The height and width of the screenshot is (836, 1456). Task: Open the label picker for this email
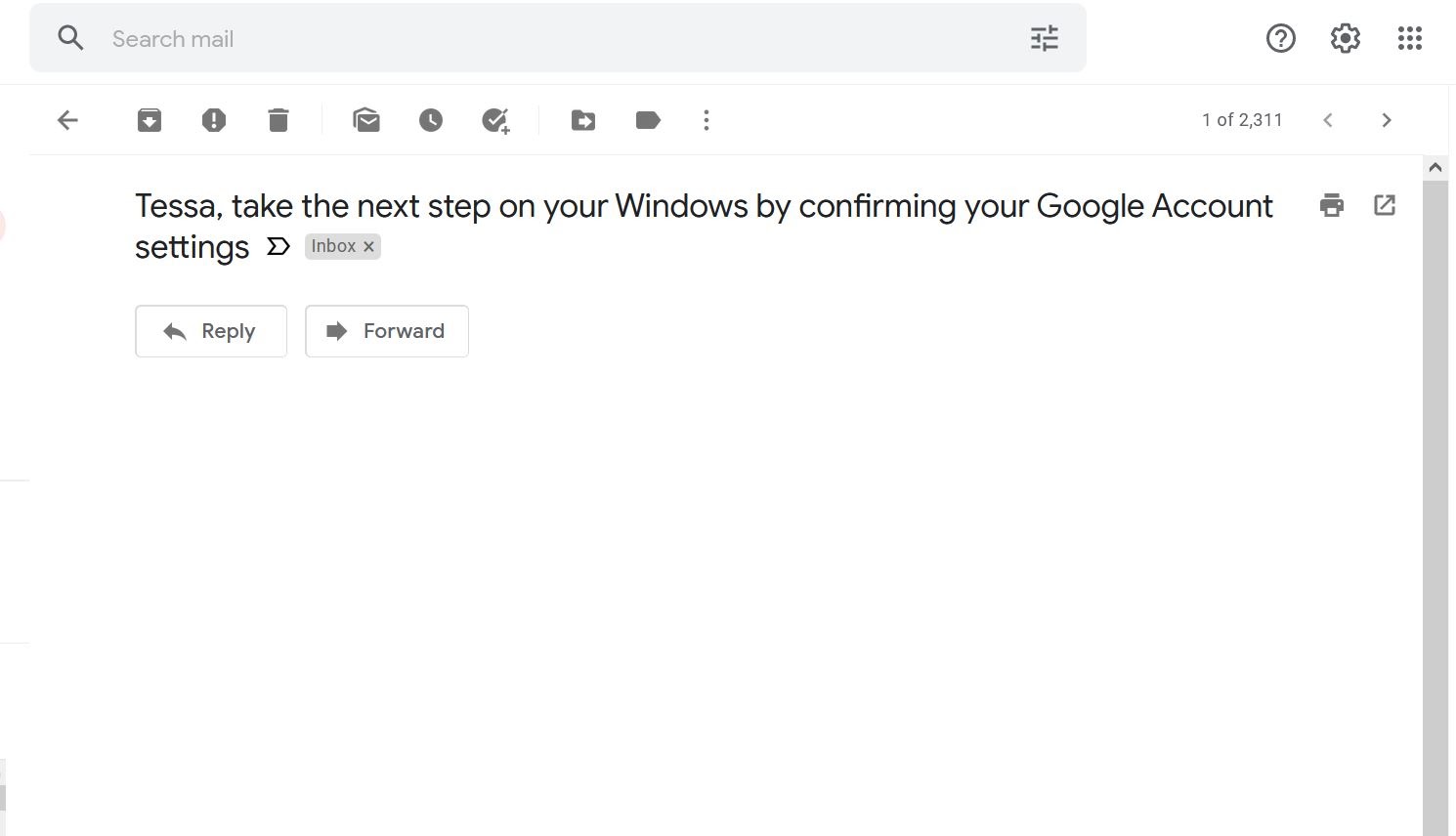click(647, 119)
